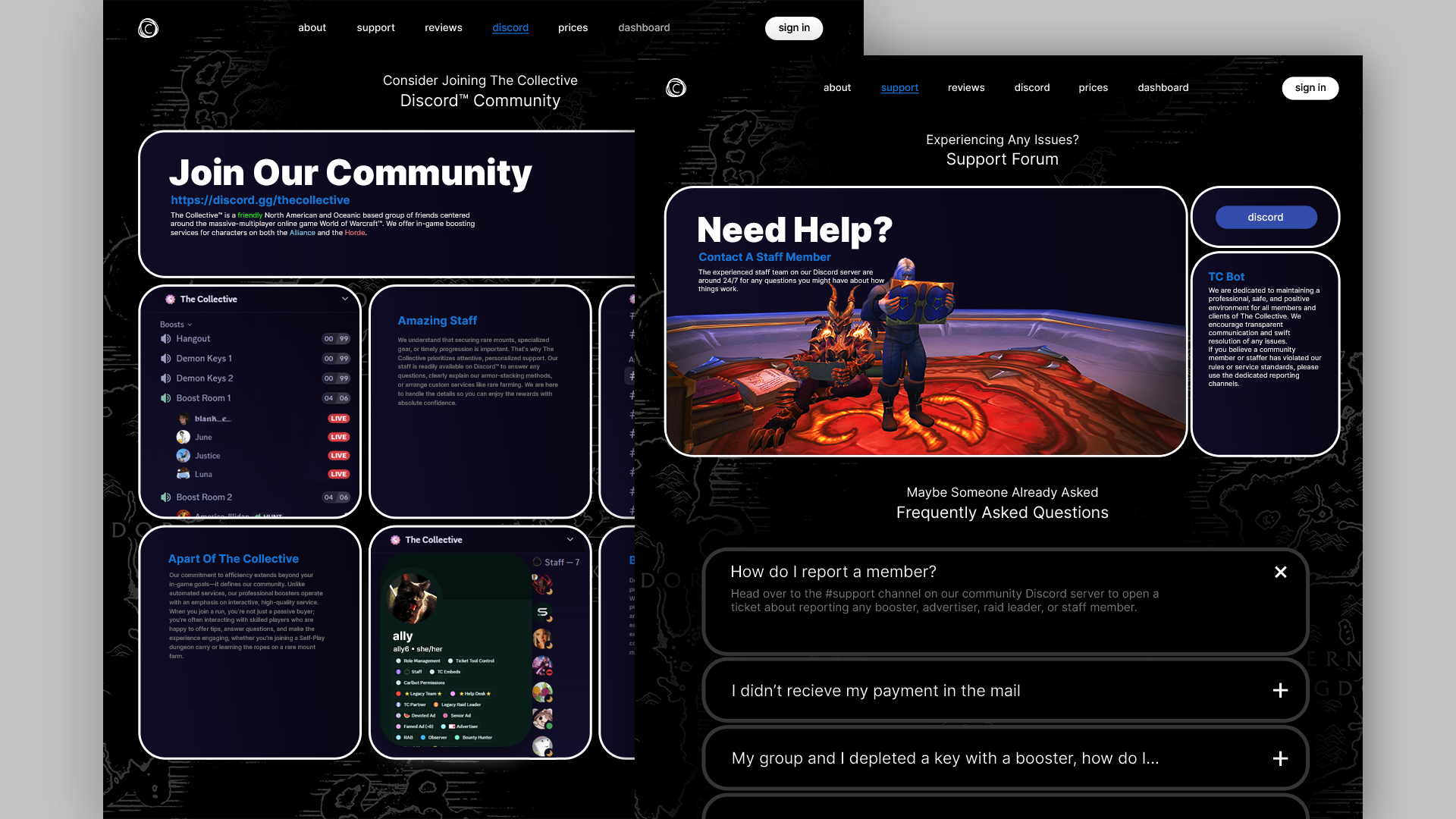Image resolution: width=1456 pixels, height=819 pixels.
Task: Click sign in on the Support page
Action: click(1310, 88)
